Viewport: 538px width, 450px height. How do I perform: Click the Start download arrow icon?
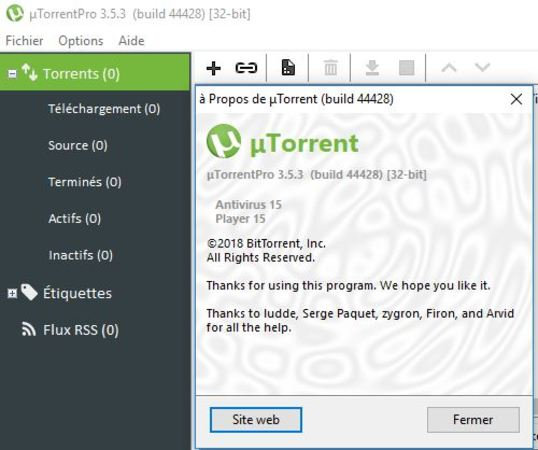click(372, 68)
